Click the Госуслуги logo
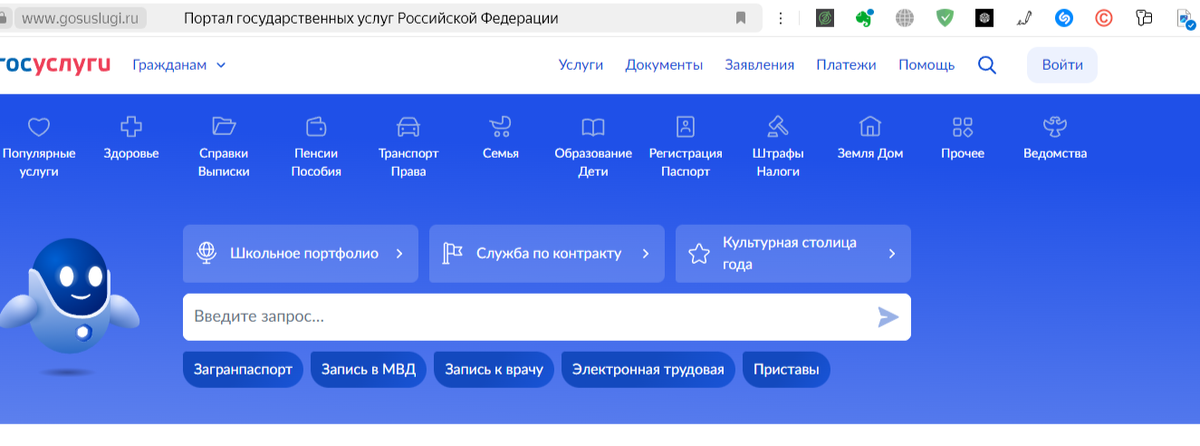 pyautogui.click(x=55, y=65)
